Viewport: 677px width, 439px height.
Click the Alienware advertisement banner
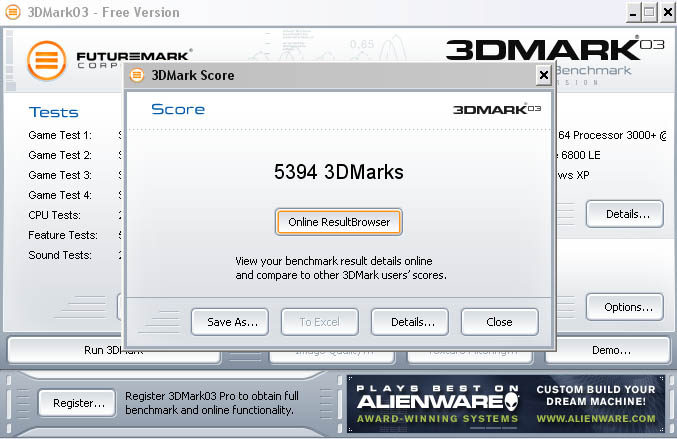click(506, 404)
